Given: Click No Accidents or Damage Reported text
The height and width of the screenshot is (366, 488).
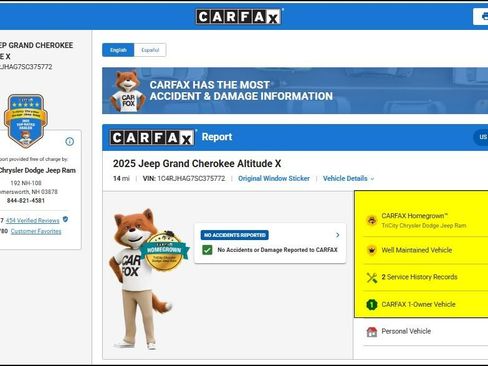Looking at the screenshot, I should 277,250.
